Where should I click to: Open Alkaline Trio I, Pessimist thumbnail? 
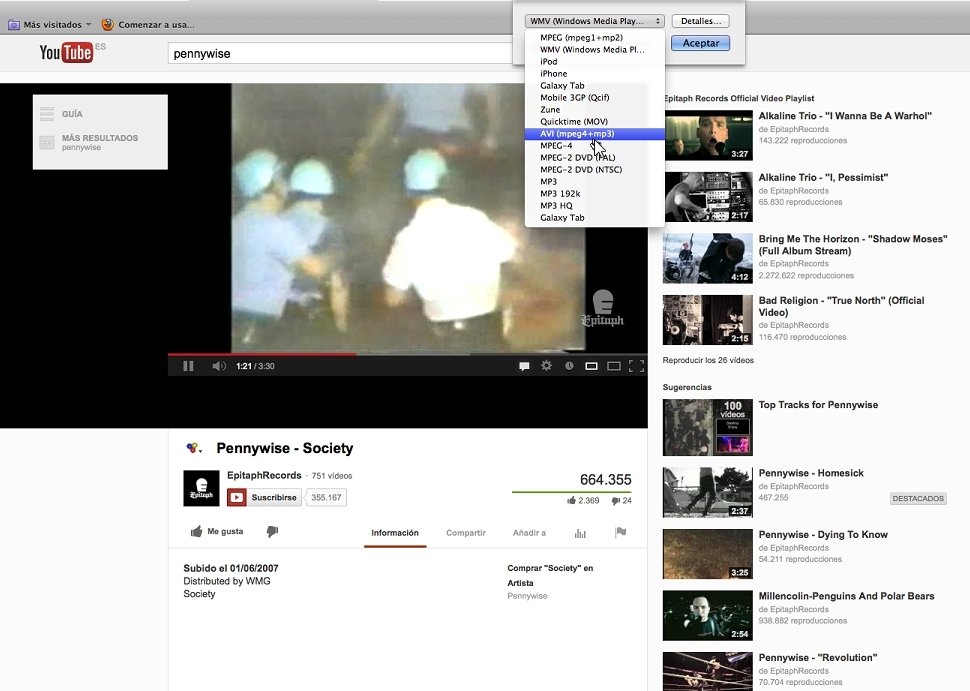tap(708, 197)
